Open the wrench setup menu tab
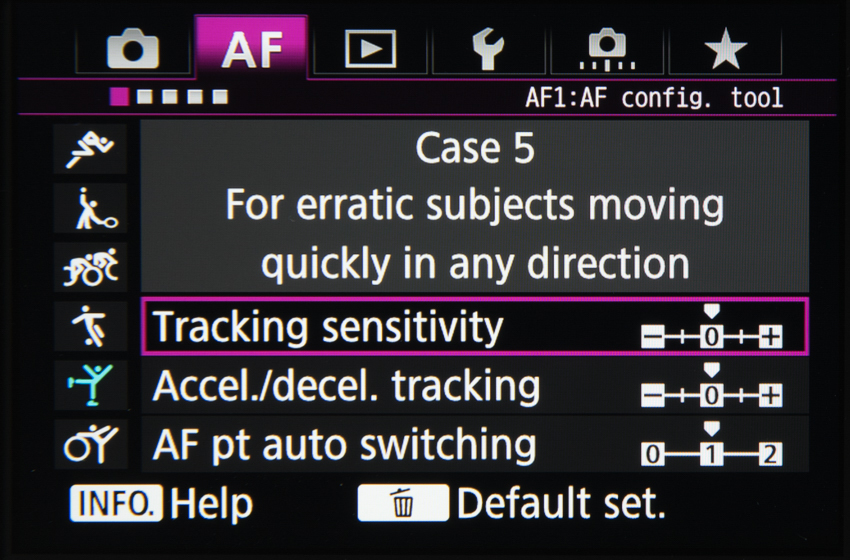Image resolution: width=850 pixels, height=560 pixels. 487,49
